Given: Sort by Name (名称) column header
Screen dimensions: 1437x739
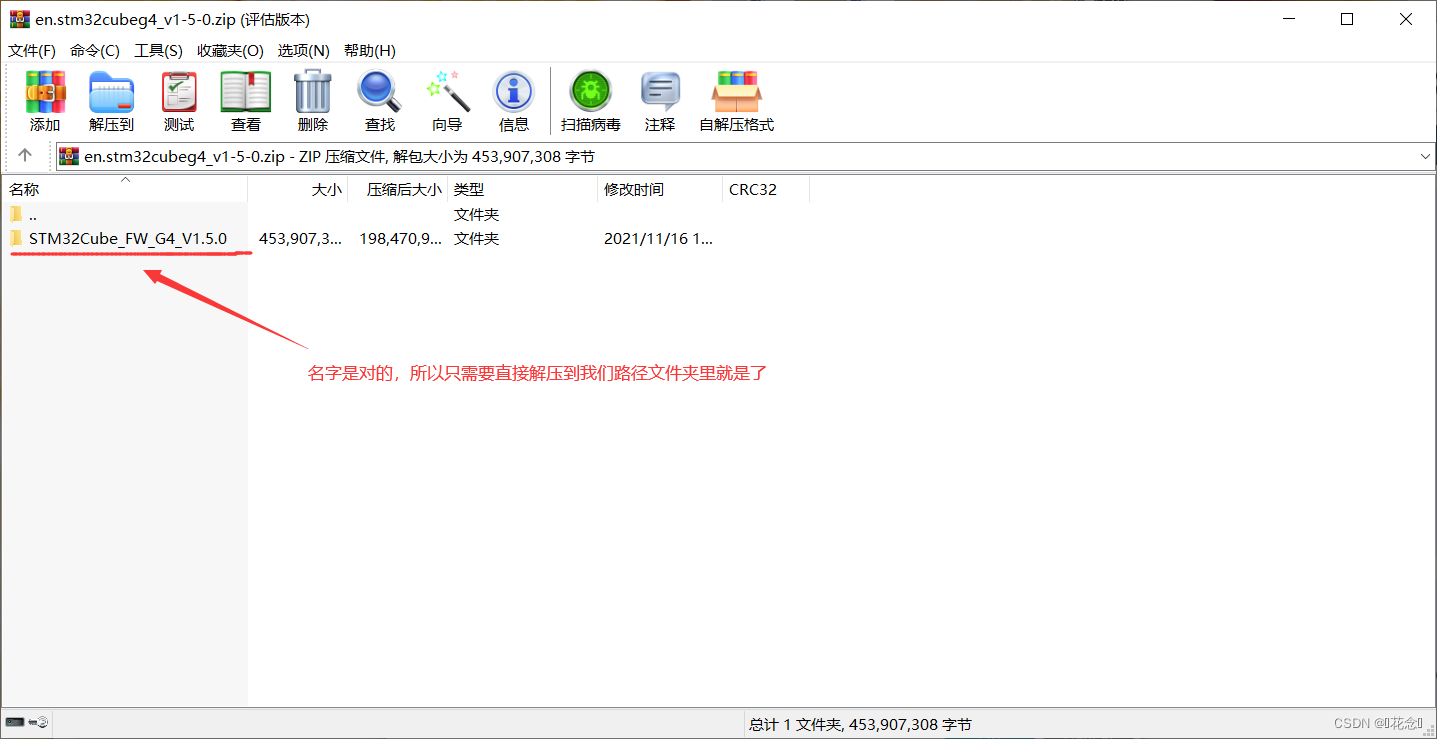Looking at the screenshot, I should coord(124,189).
